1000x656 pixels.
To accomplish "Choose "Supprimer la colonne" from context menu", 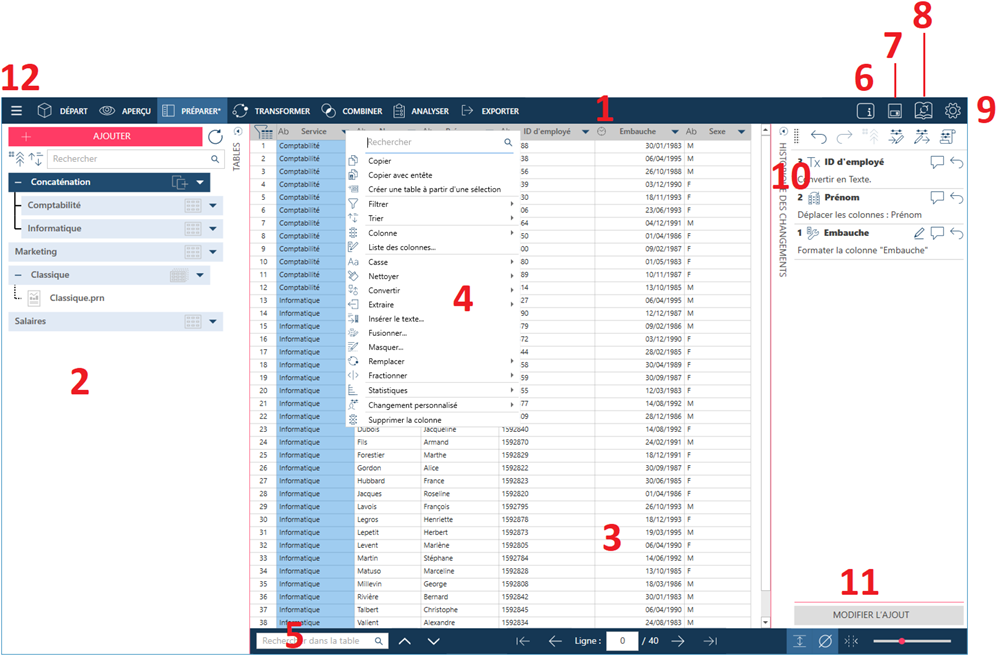I will pyautogui.click(x=404, y=420).
